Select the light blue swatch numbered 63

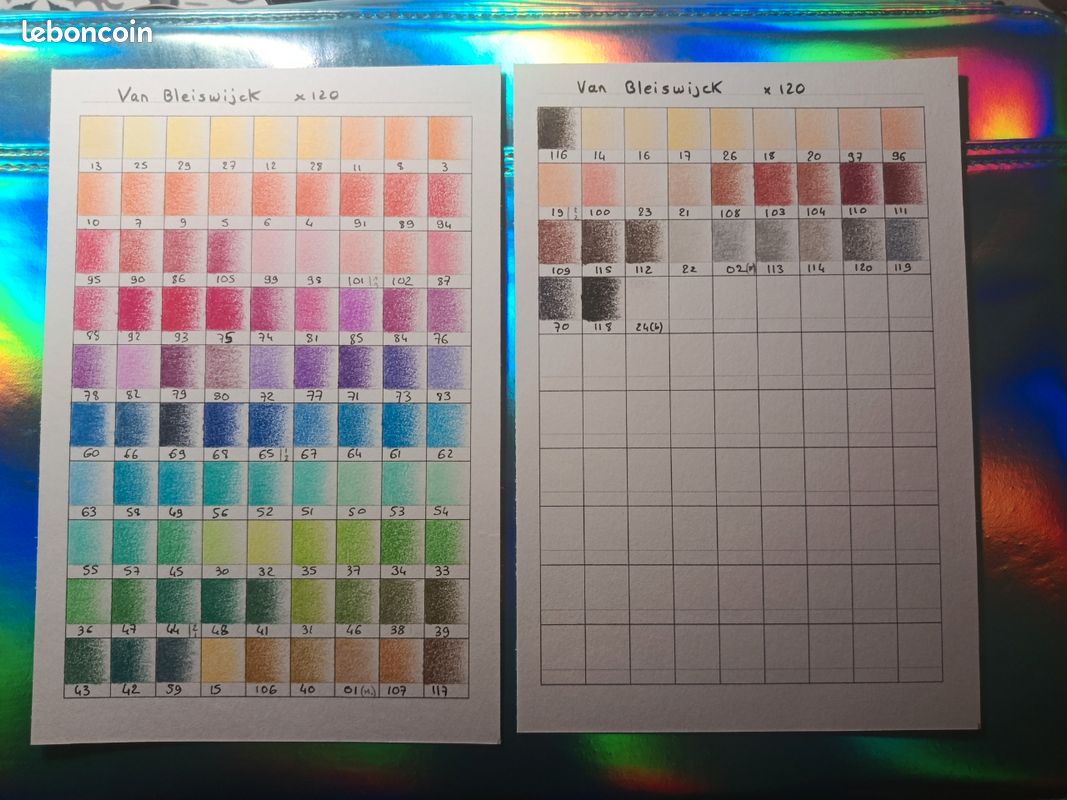pyautogui.click(x=90, y=484)
